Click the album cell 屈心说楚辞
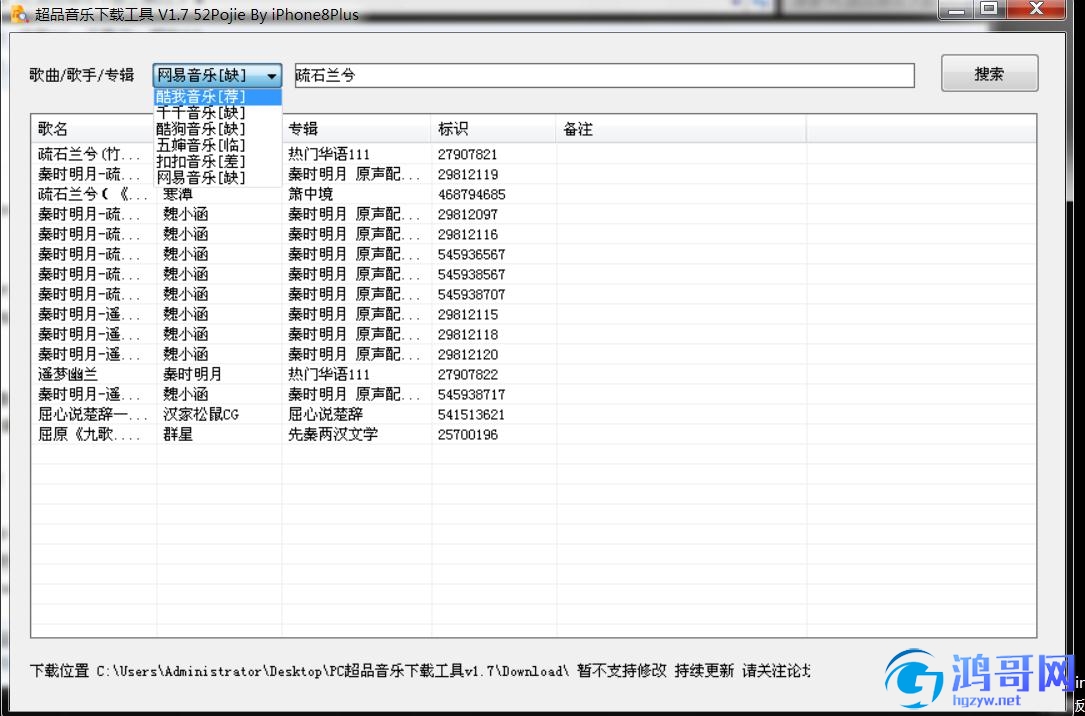 click(x=326, y=415)
